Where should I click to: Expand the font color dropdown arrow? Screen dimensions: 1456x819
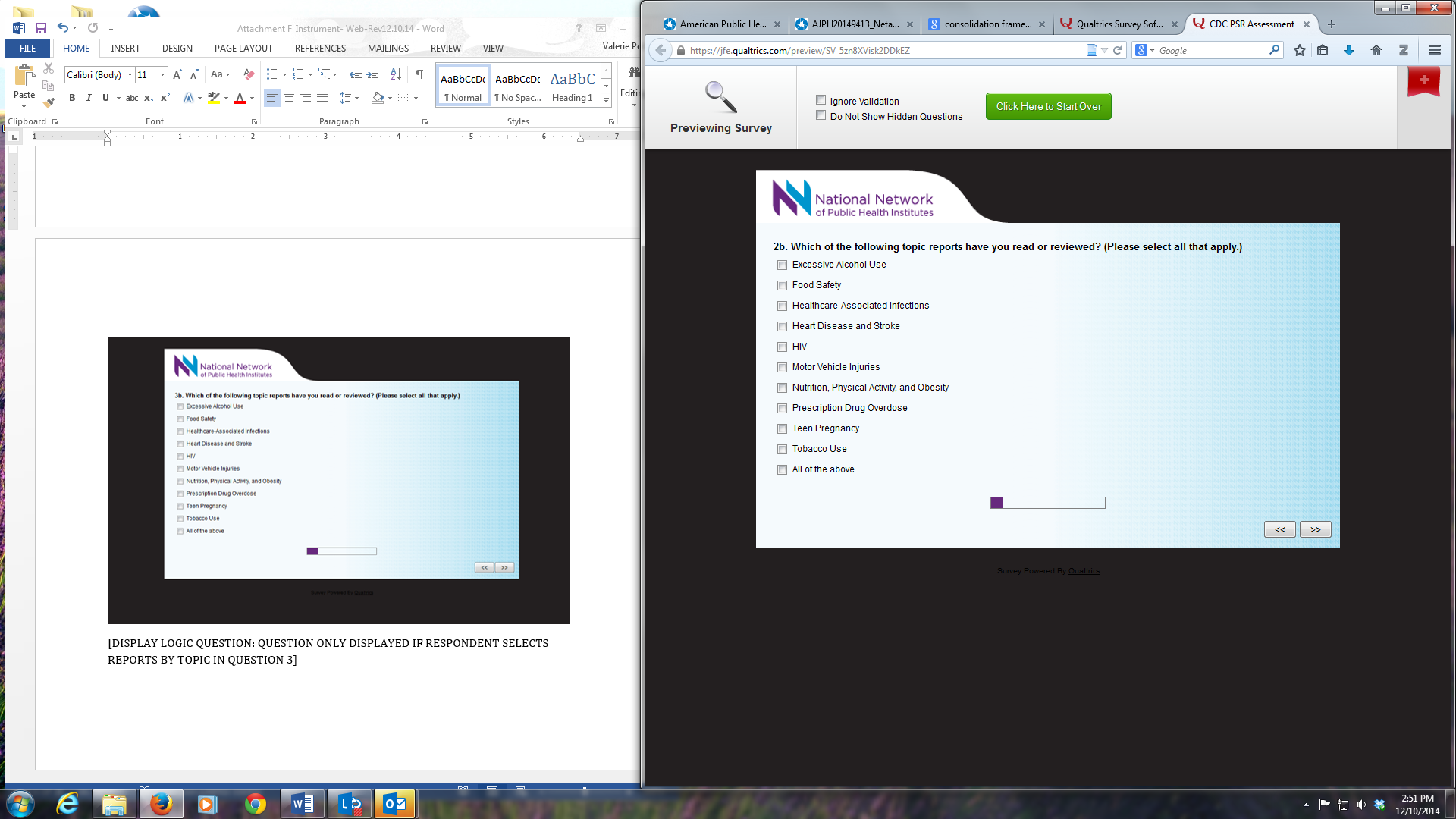pos(252,98)
